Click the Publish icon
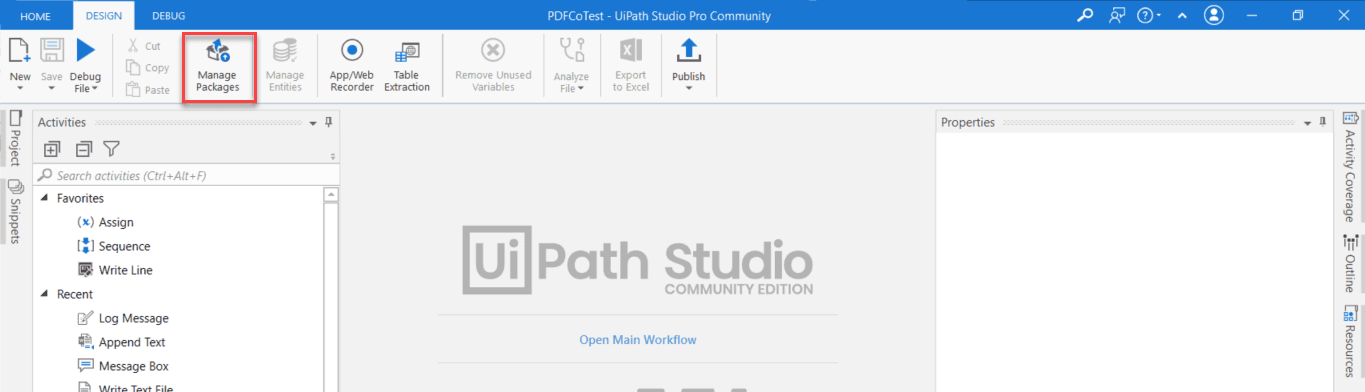 (x=688, y=51)
